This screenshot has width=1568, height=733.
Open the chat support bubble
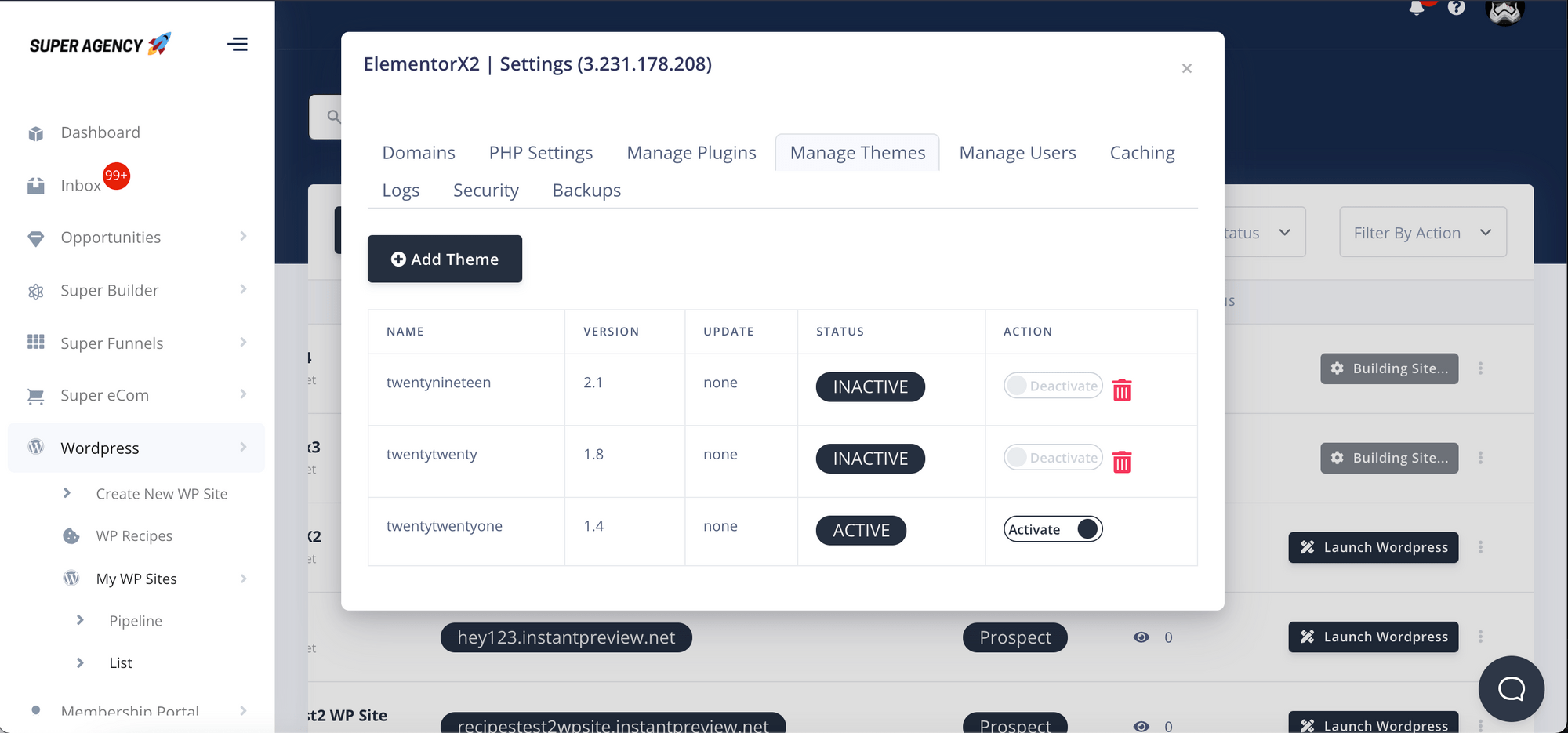pyautogui.click(x=1511, y=688)
